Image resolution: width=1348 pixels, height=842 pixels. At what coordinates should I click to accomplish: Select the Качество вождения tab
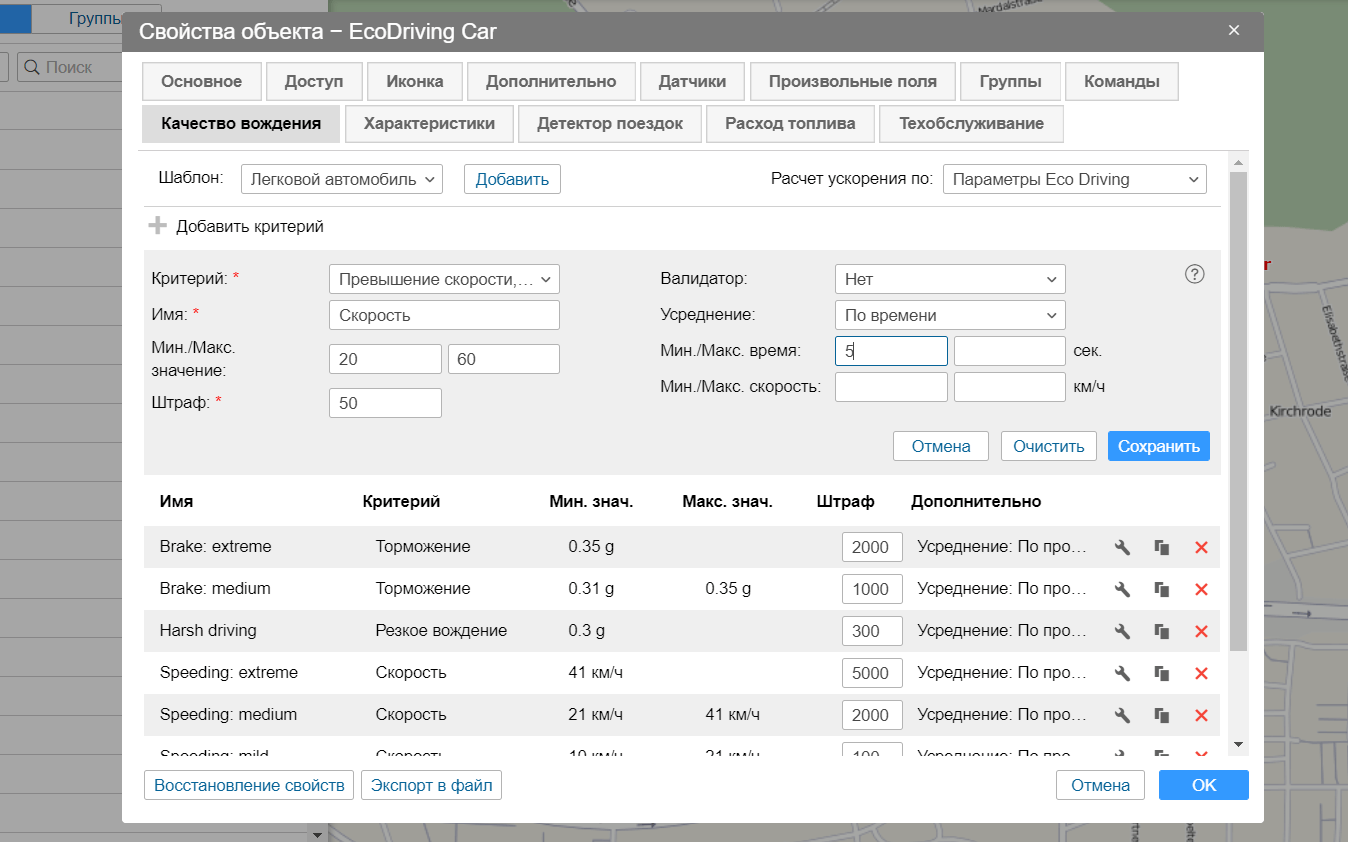241,124
